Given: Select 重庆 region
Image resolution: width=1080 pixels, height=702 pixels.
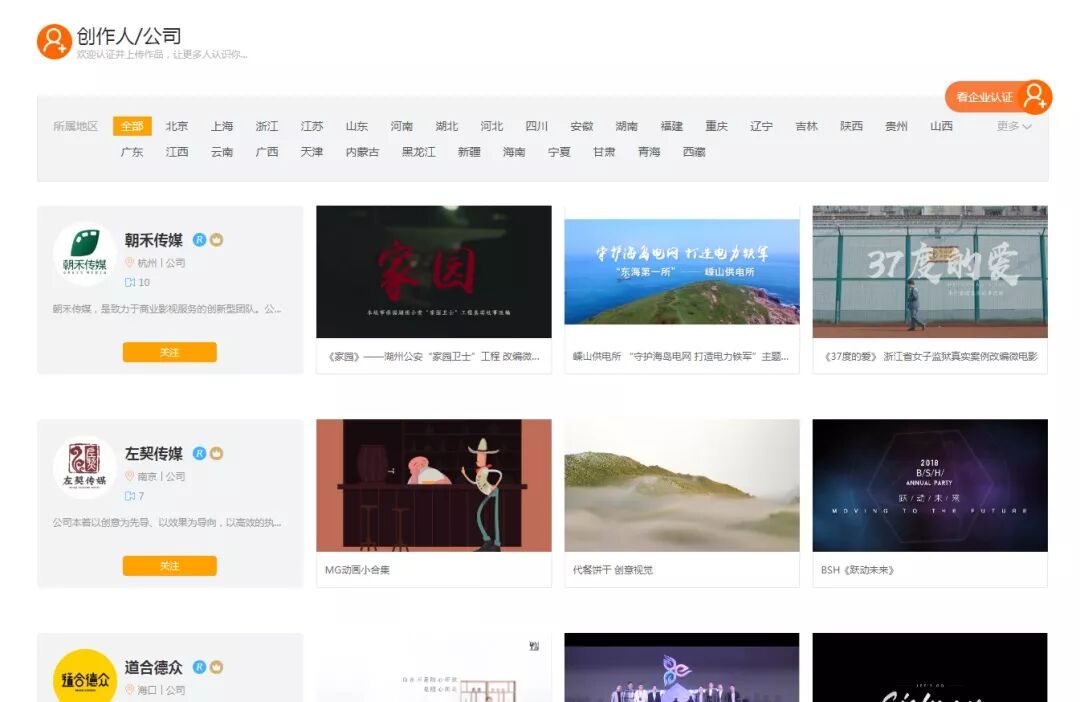Looking at the screenshot, I should tap(716, 126).
